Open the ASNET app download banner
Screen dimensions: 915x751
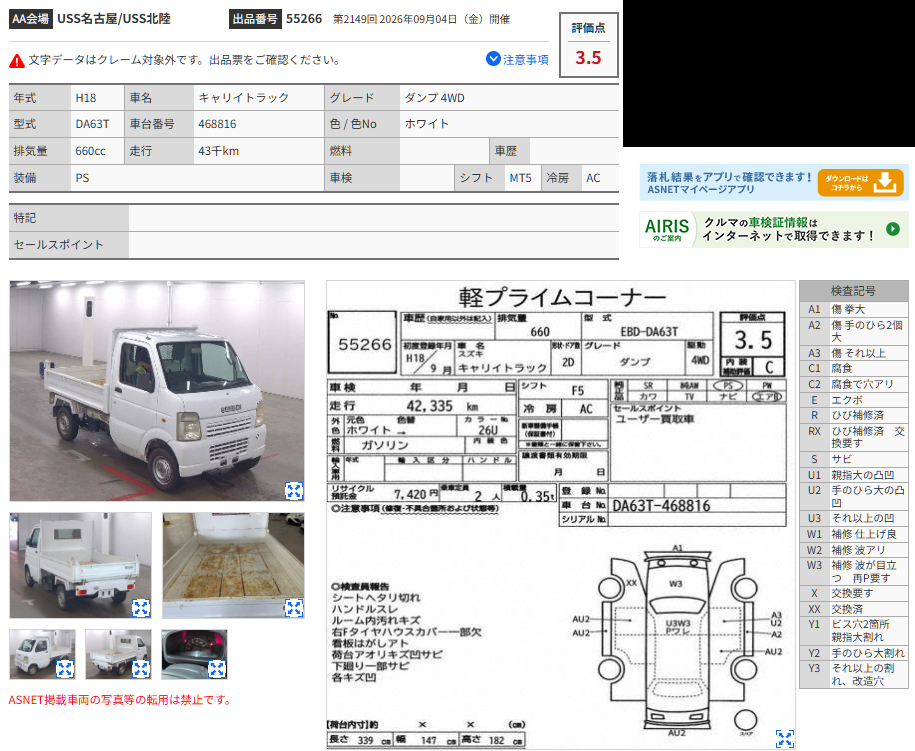[774, 183]
